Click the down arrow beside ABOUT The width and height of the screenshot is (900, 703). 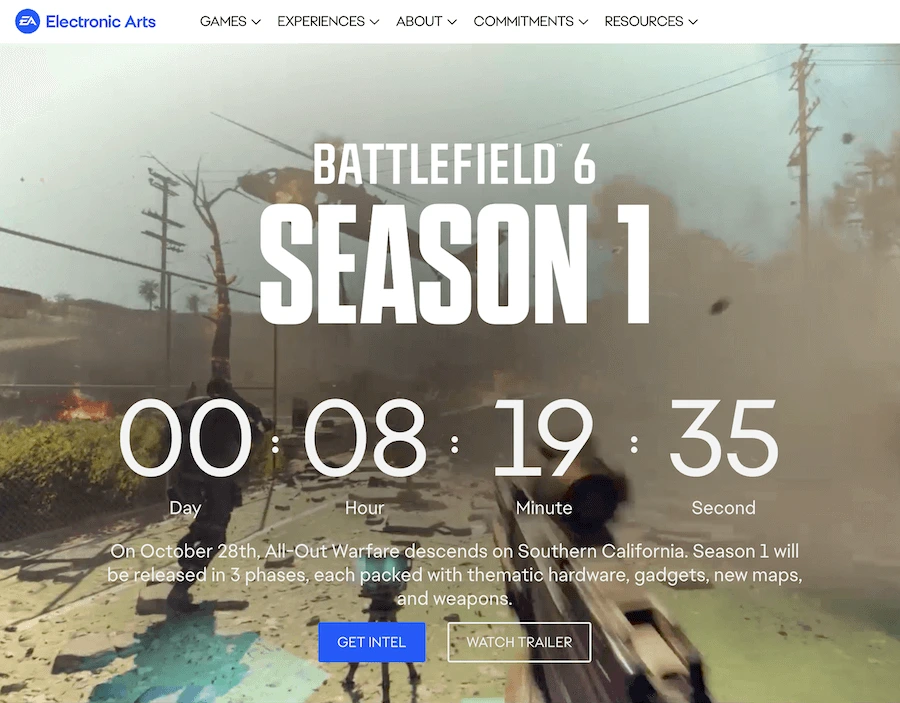pyautogui.click(x=452, y=22)
